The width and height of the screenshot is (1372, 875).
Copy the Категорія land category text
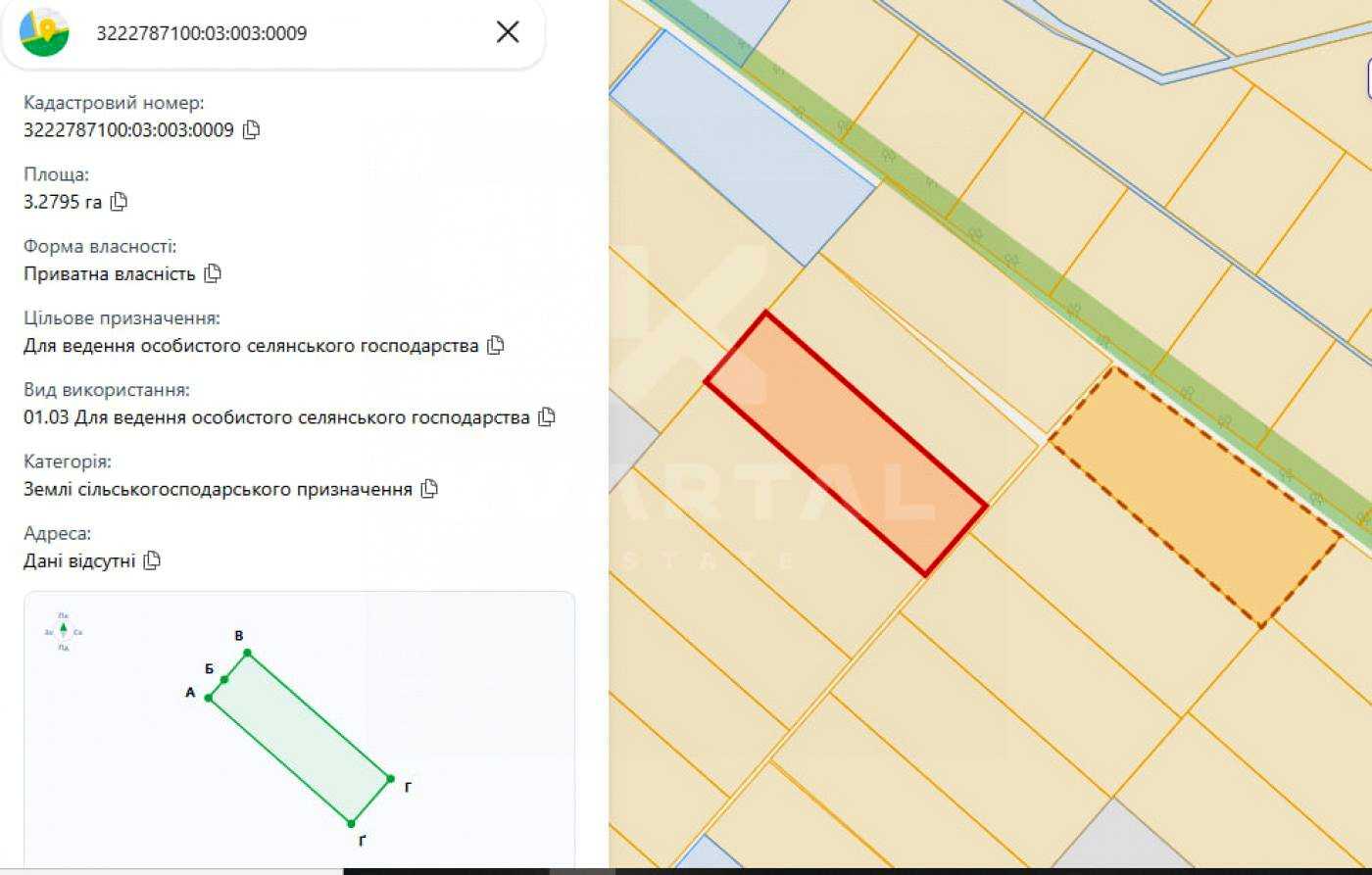(429, 489)
